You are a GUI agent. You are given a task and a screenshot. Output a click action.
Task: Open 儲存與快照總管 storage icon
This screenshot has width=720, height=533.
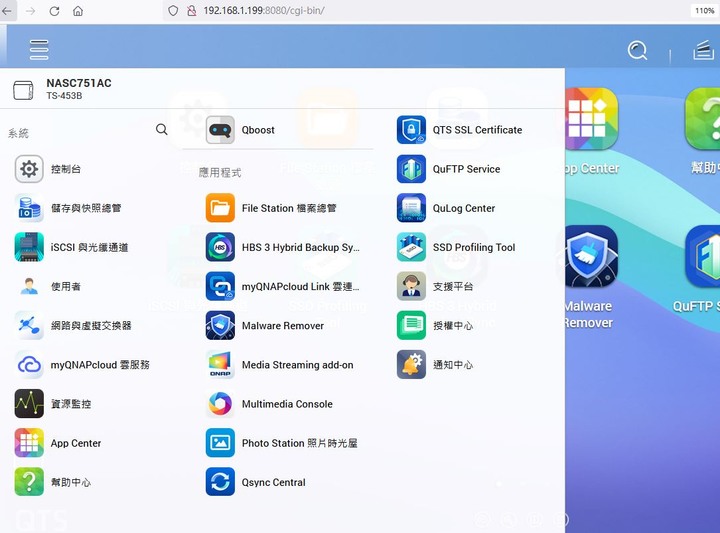pos(29,208)
